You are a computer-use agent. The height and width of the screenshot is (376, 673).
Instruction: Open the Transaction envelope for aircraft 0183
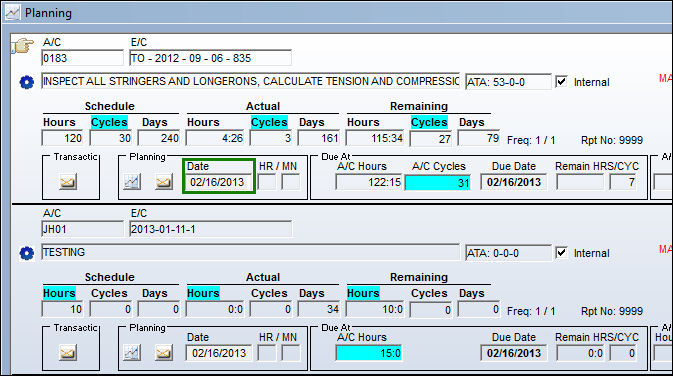pyautogui.click(x=68, y=182)
